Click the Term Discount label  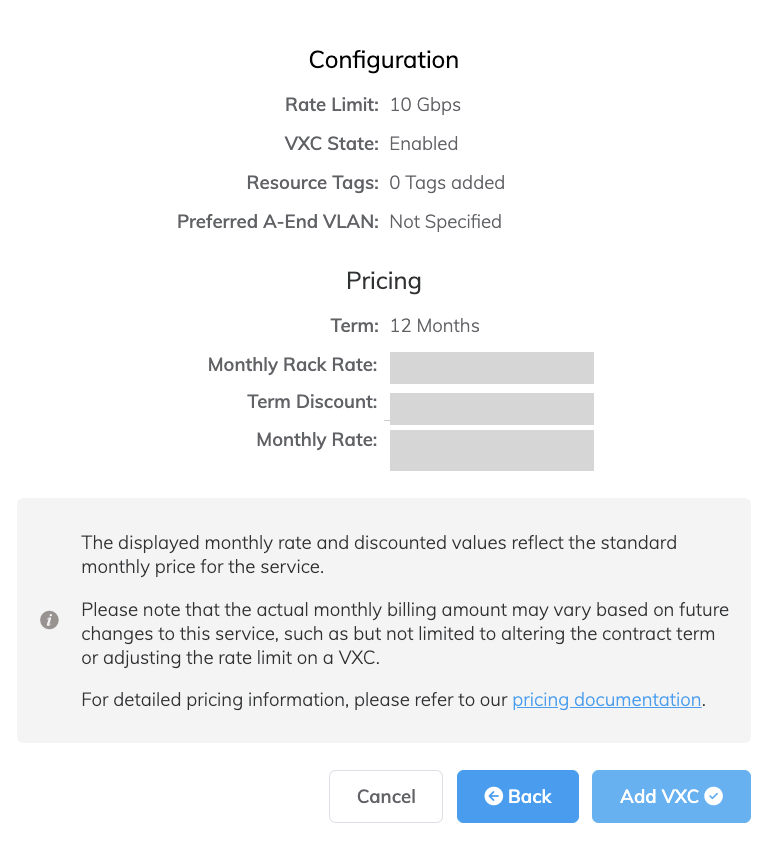(x=313, y=401)
